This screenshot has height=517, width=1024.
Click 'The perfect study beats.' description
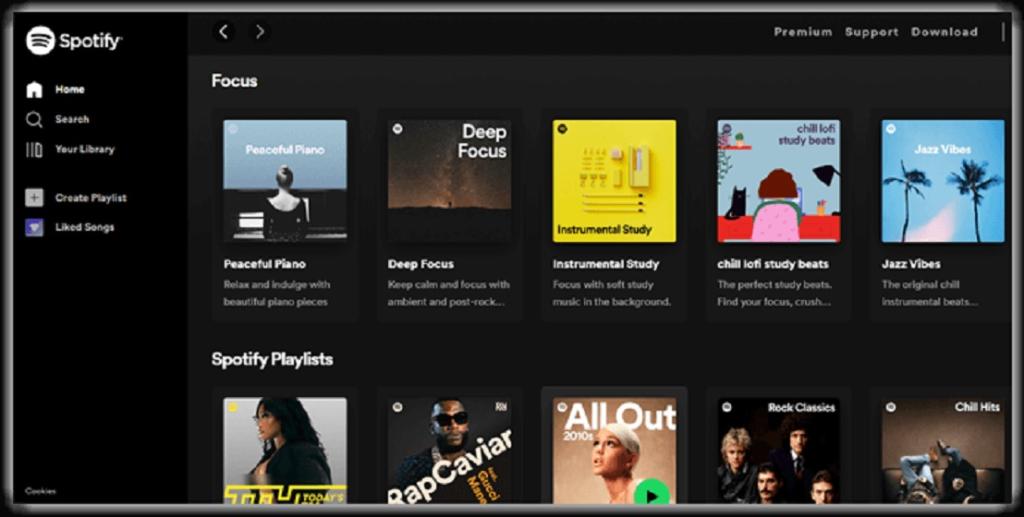point(775,285)
